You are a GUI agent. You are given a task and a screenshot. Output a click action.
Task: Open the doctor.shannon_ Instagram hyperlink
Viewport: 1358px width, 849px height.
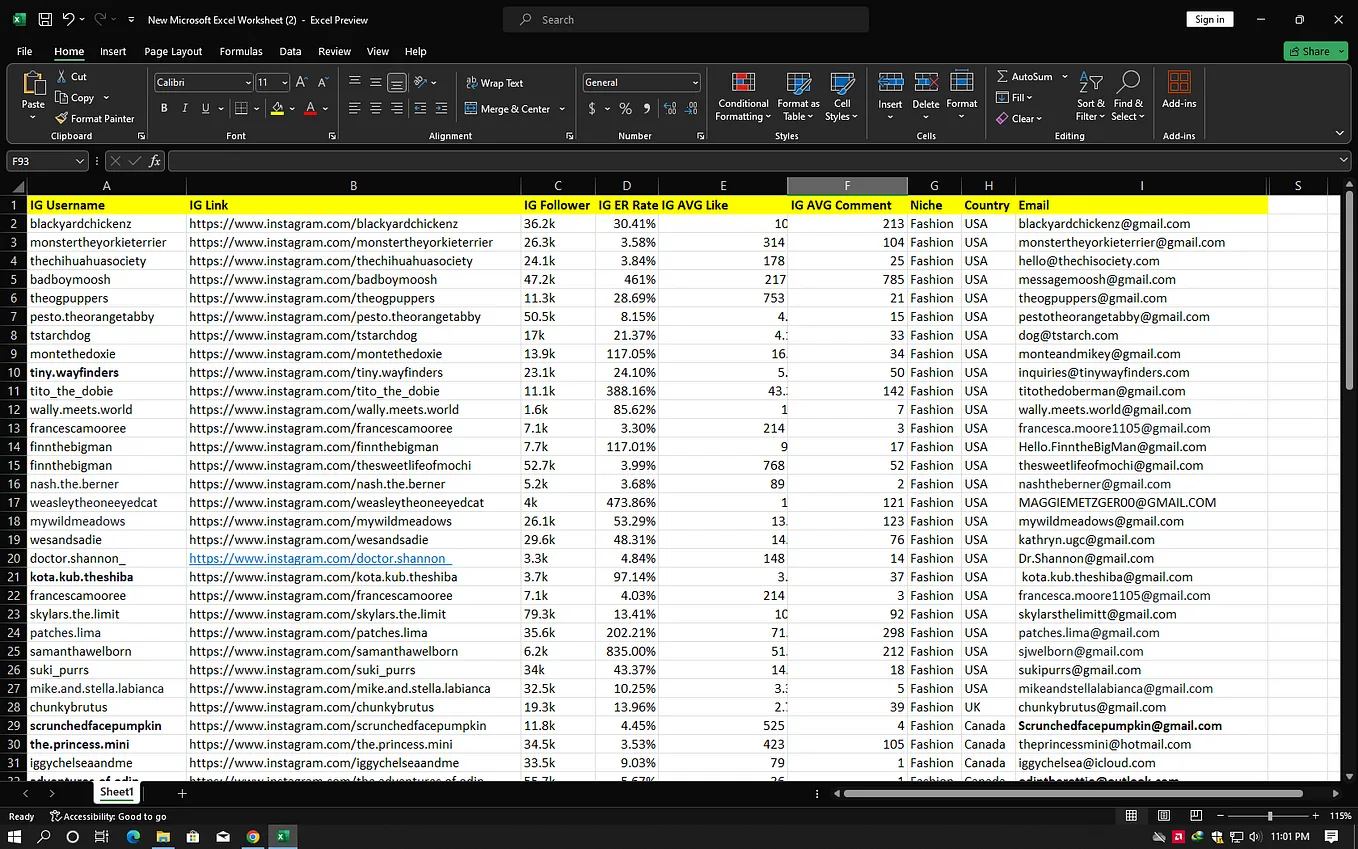[320, 558]
